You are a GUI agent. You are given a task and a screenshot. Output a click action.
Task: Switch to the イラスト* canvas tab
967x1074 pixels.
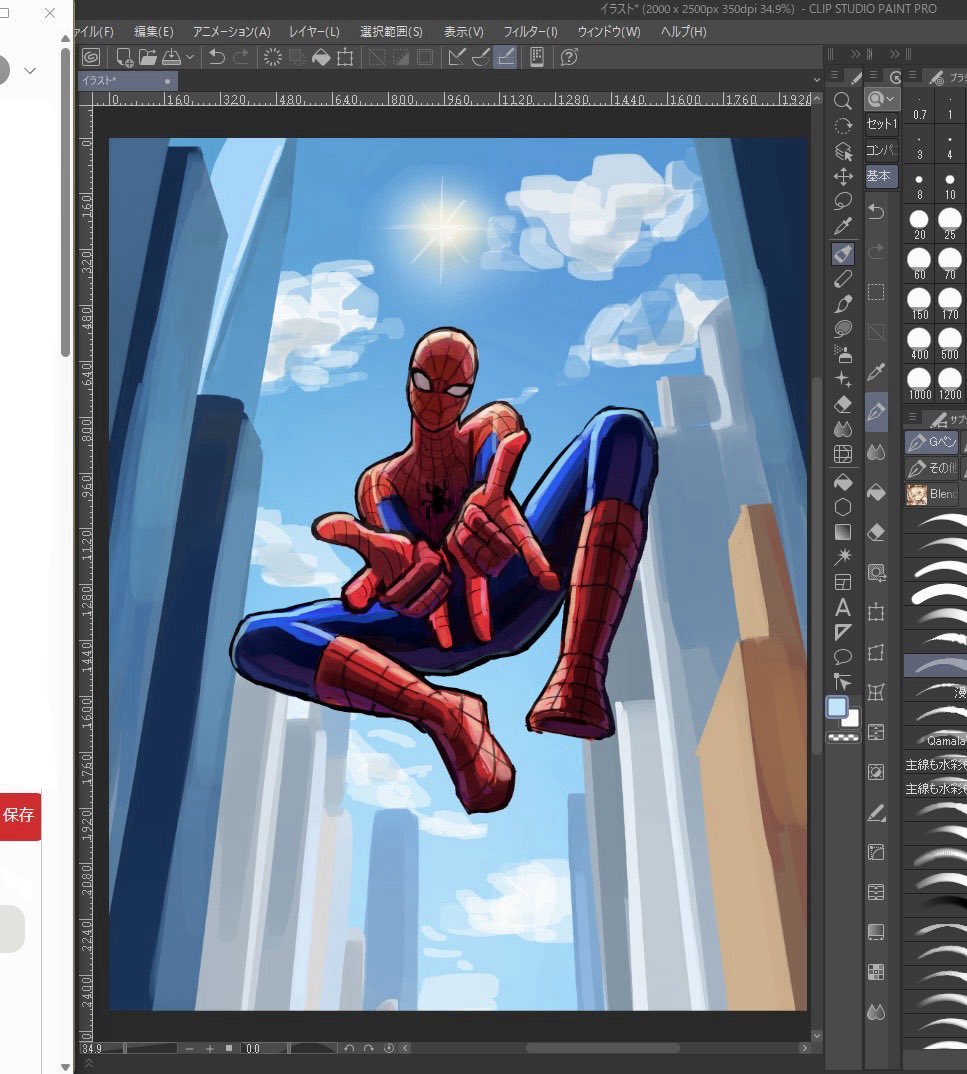[127, 81]
